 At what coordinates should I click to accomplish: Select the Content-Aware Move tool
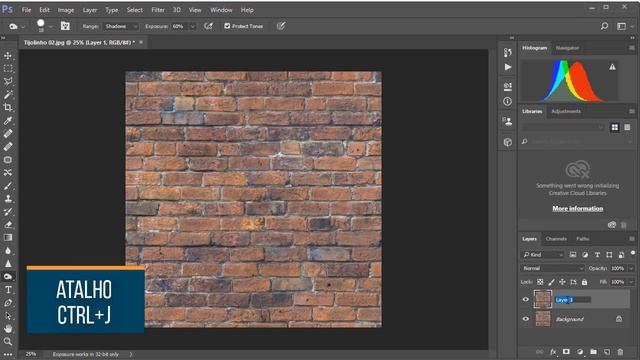(8, 173)
